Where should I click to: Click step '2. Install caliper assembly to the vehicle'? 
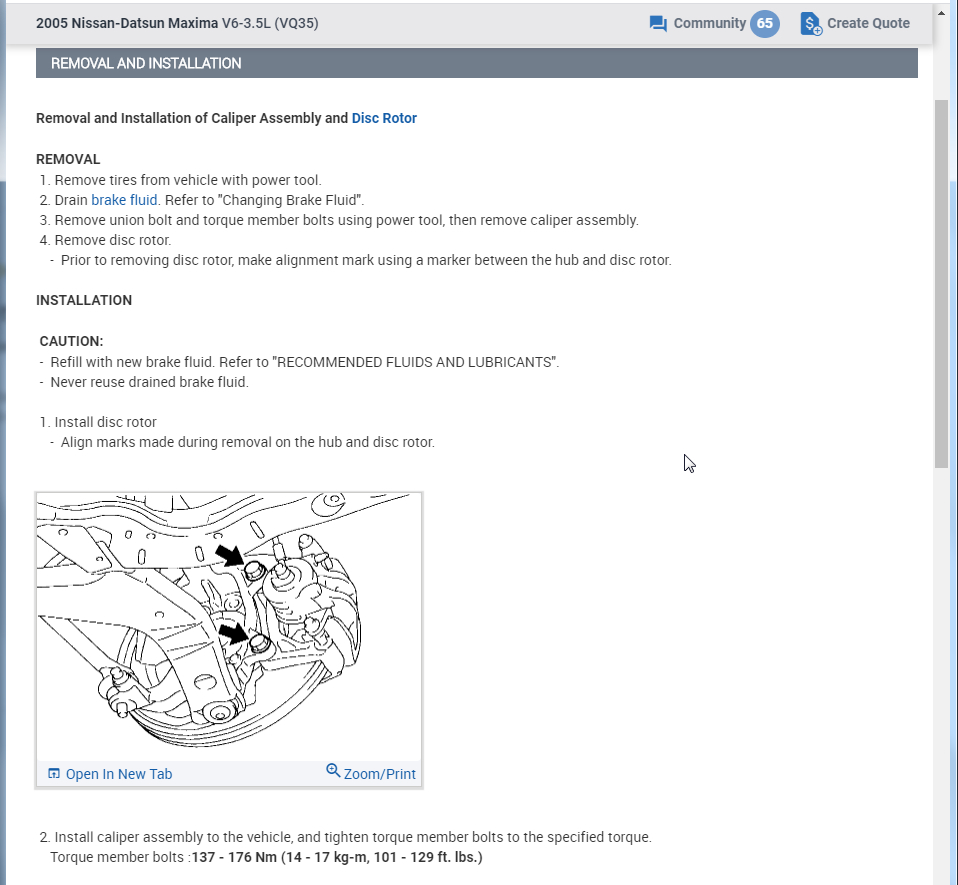coord(346,837)
